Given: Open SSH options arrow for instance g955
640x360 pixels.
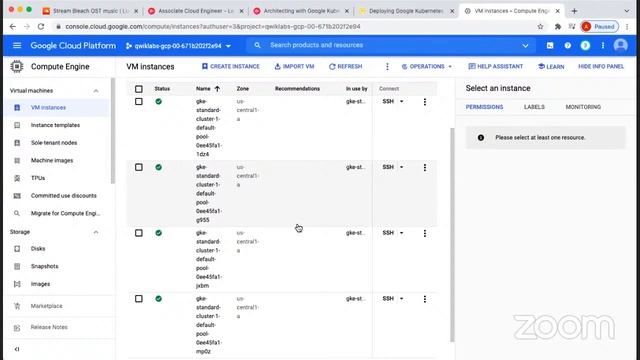Looking at the screenshot, I should click(401, 167).
